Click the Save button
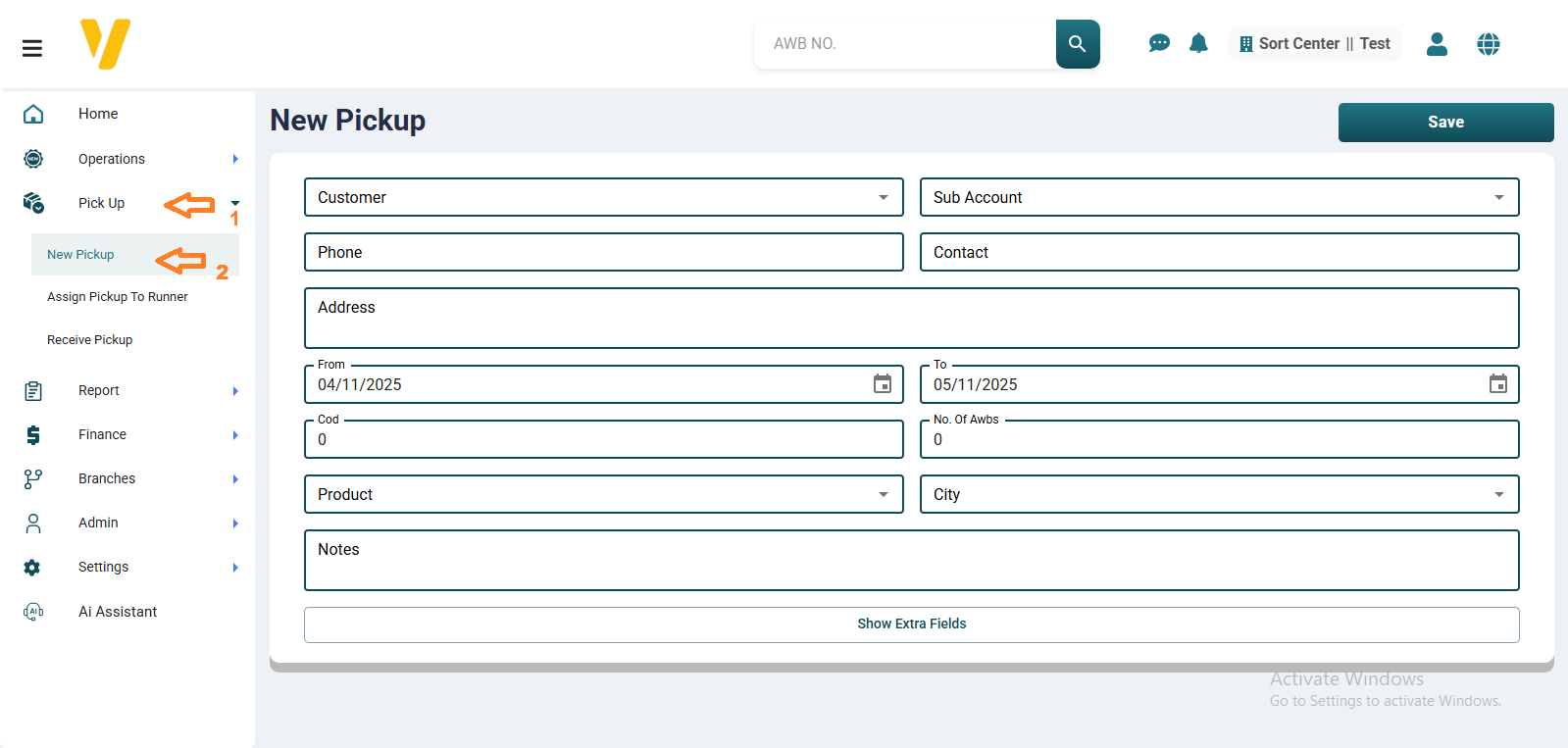The width and height of the screenshot is (1568, 748). tap(1446, 123)
